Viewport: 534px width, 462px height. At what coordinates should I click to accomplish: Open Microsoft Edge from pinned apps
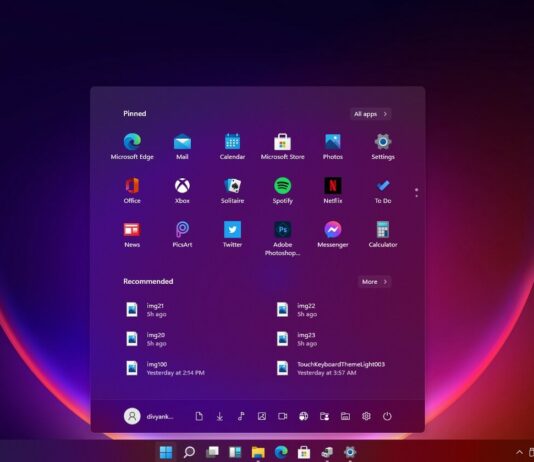tap(132, 146)
